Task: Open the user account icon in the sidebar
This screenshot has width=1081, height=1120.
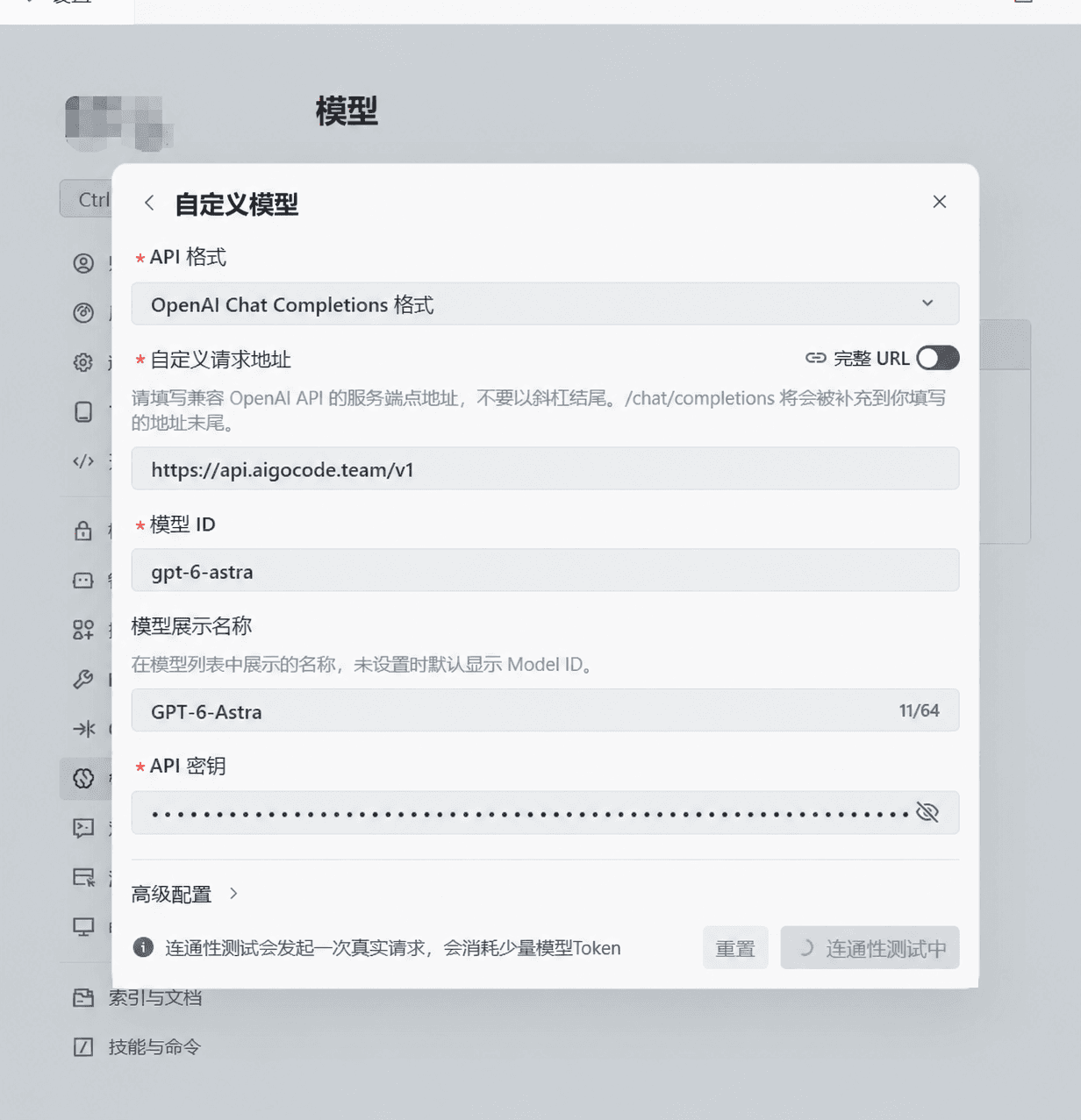Action: tap(83, 263)
